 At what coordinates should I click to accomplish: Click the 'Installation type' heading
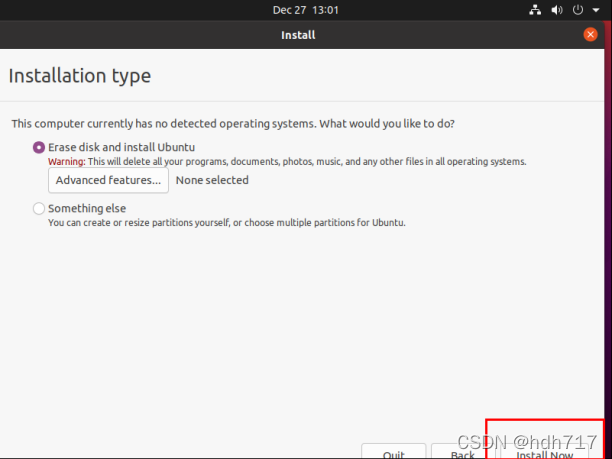point(80,76)
